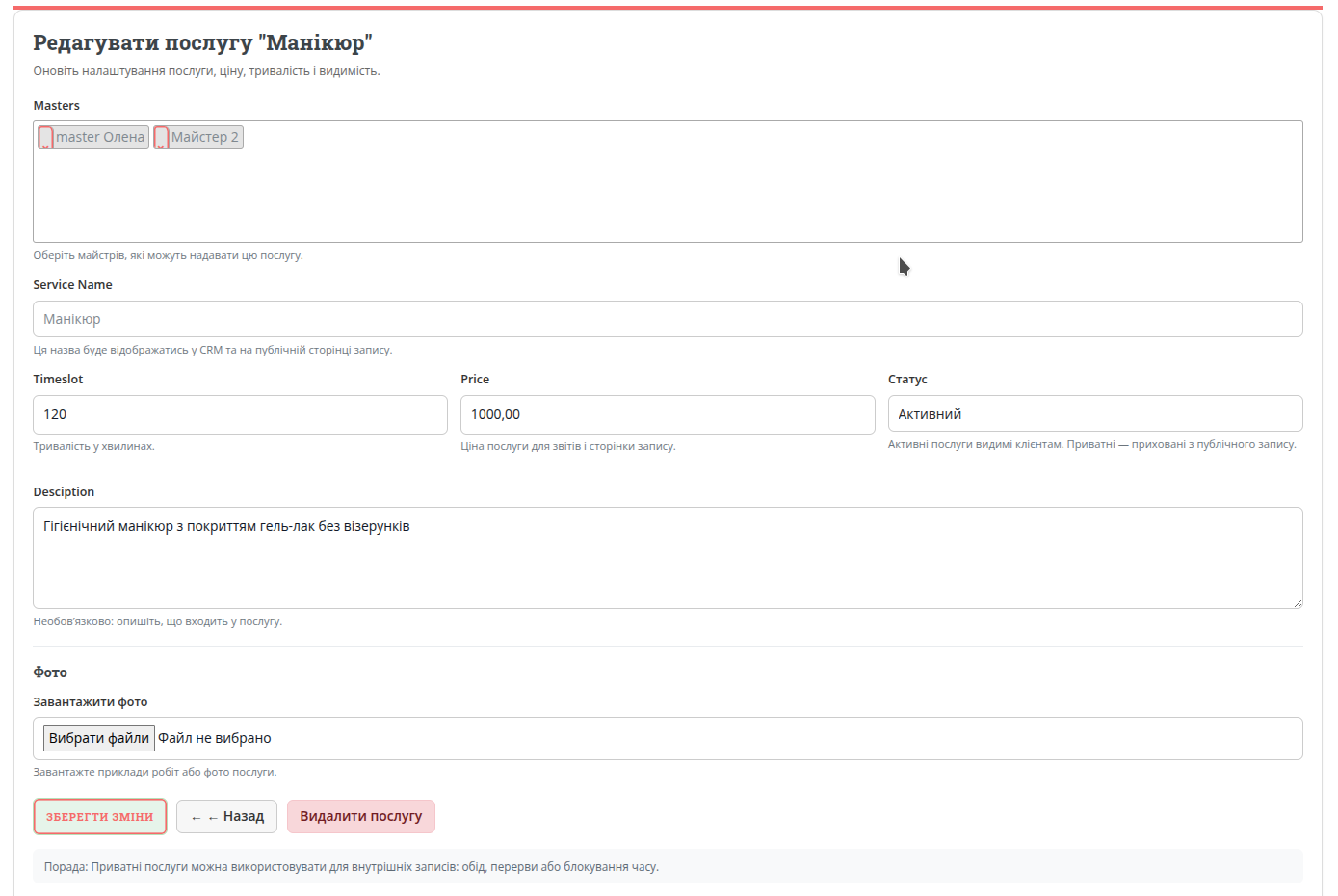Remove master Олена from the Masters list

(45, 138)
